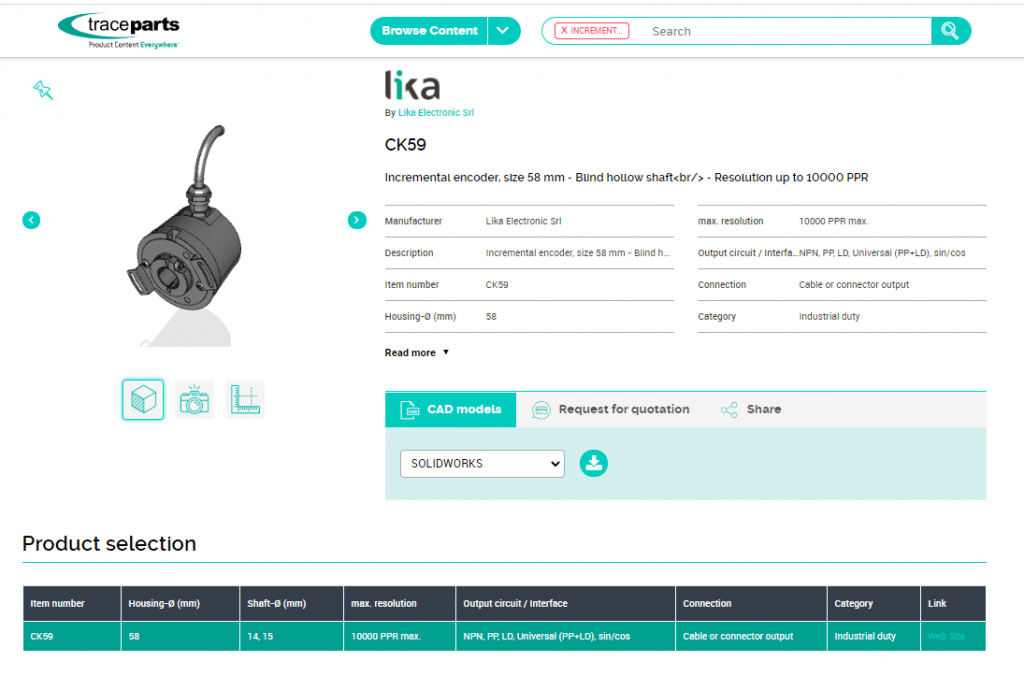Click the magnifying glass search icon
1024x676 pixels.
(x=950, y=31)
